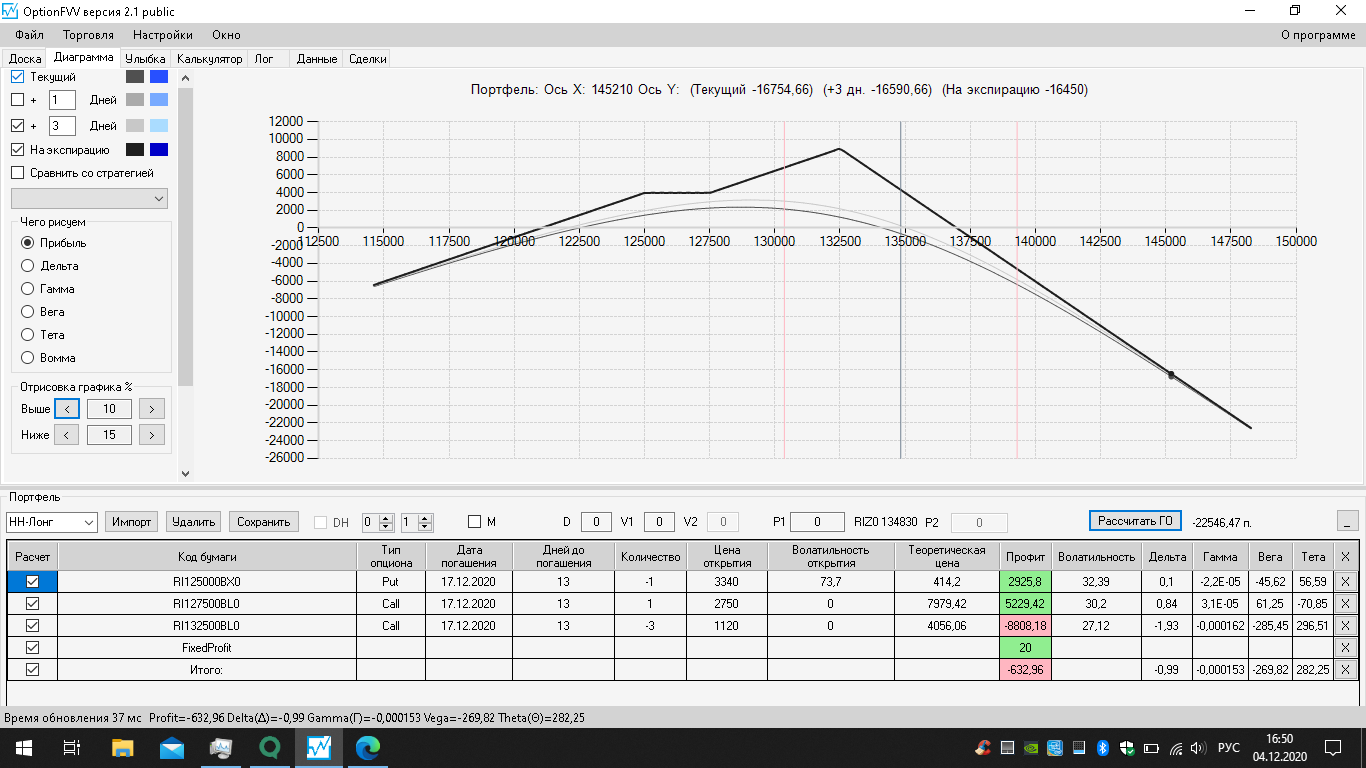Click the Импорт button
This screenshot has width=1366, height=768.
pos(132,522)
